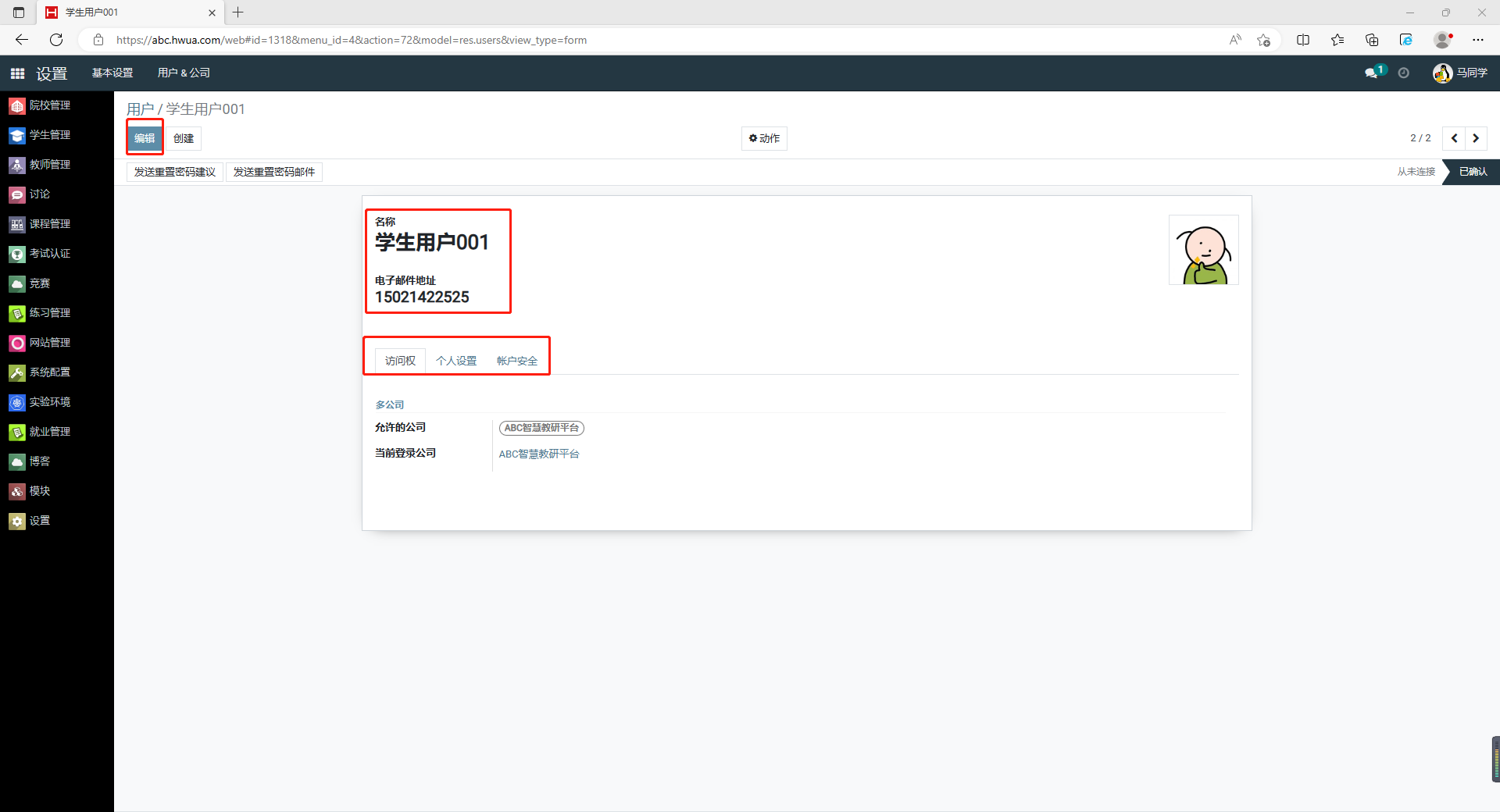Select the 从未连接 status
Image resolution: width=1500 pixels, height=812 pixels.
tap(1416, 172)
